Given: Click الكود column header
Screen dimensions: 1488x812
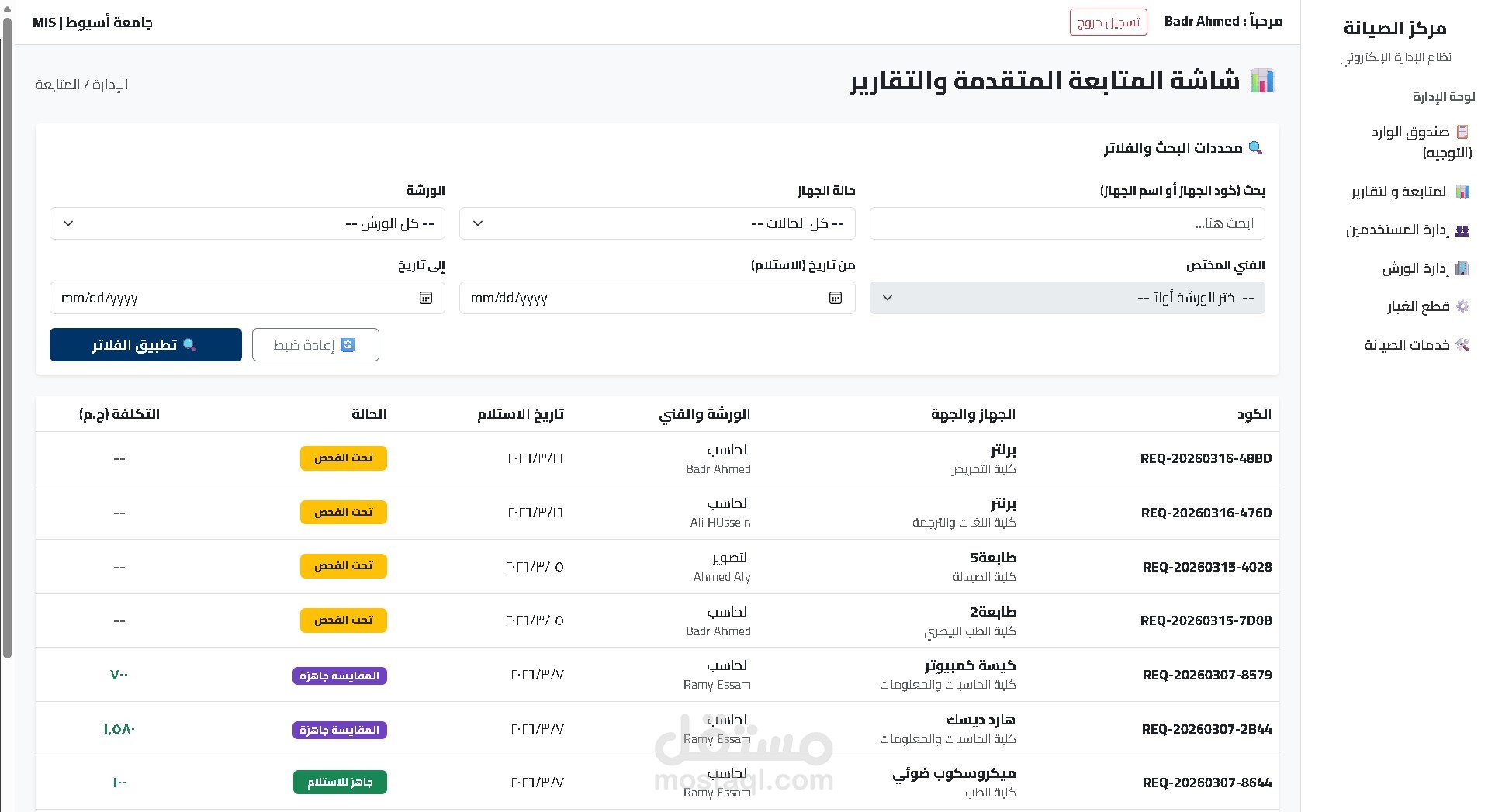Looking at the screenshot, I should [x=1254, y=414].
